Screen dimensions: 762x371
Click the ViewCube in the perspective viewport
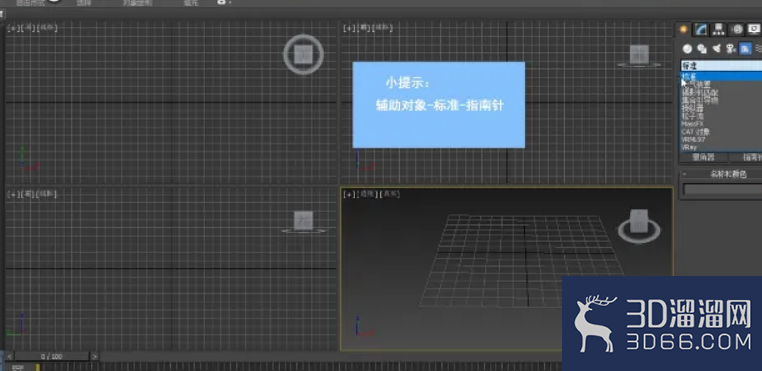pos(639,226)
